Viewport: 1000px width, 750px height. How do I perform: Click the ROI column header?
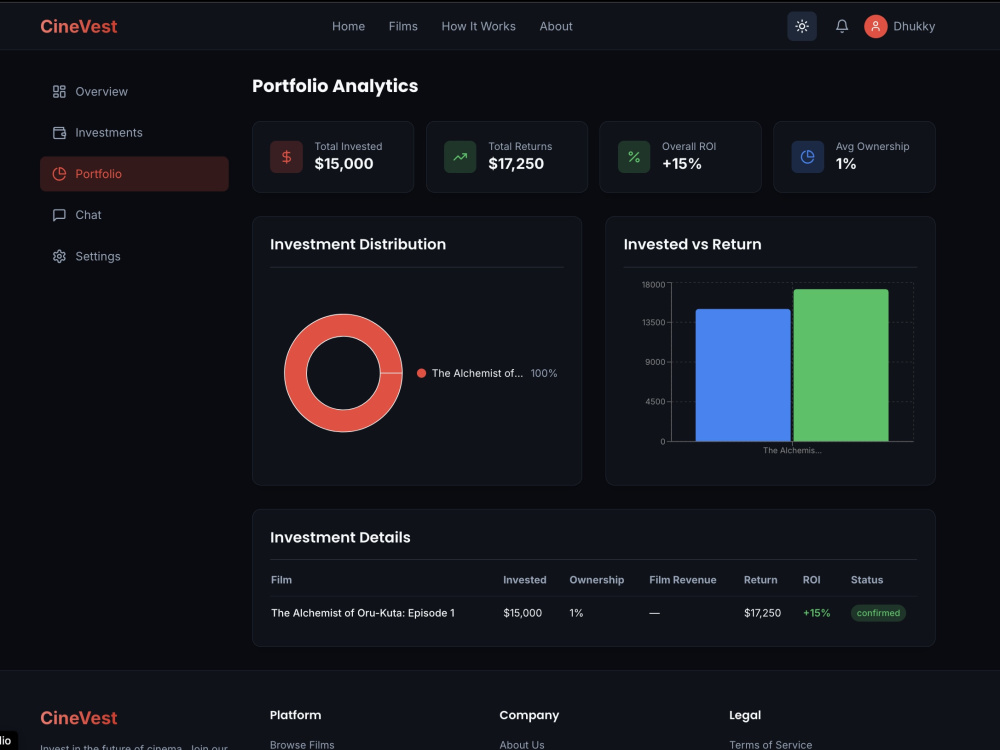click(x=811, y=580)
